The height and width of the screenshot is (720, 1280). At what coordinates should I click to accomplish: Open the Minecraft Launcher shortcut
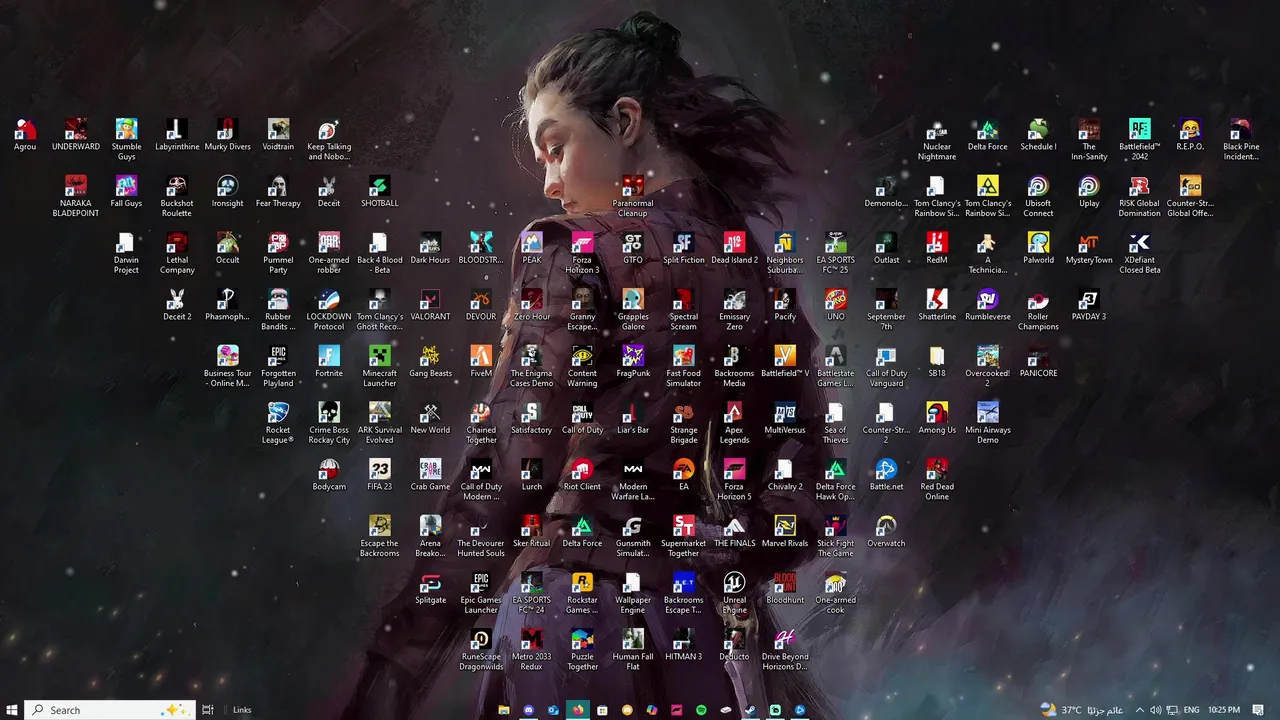pyautogui.click(x=380, y=367)
